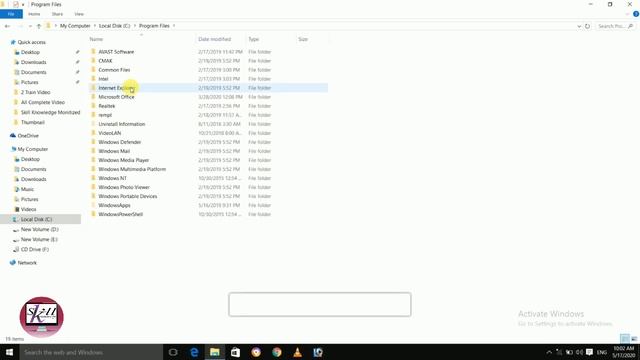The width and height of the screenshot is (640, 360).
Task: Open the Help question mark icon
Action: coord(636,14)
